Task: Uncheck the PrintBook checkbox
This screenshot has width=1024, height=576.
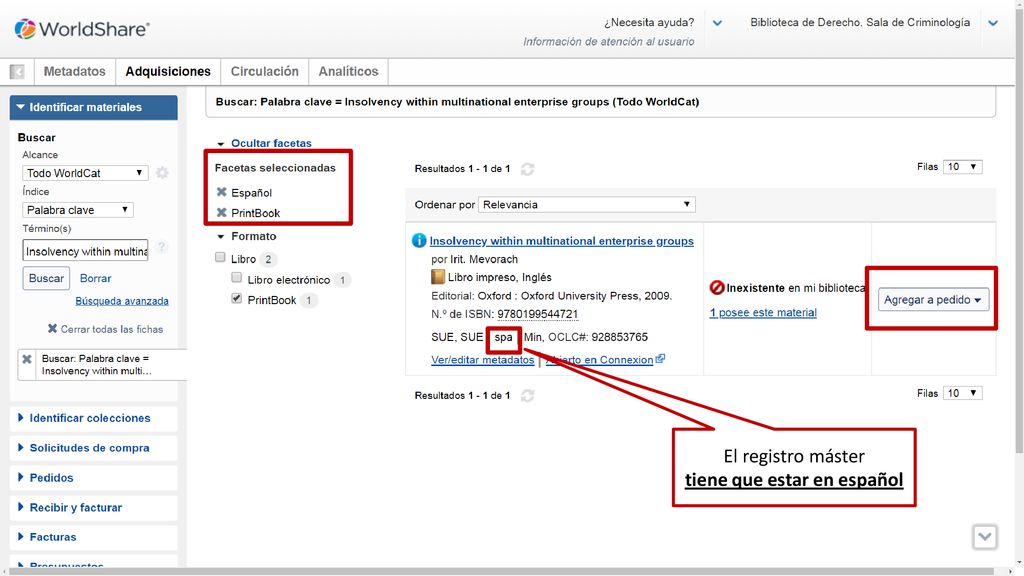Action: (236, 298)
